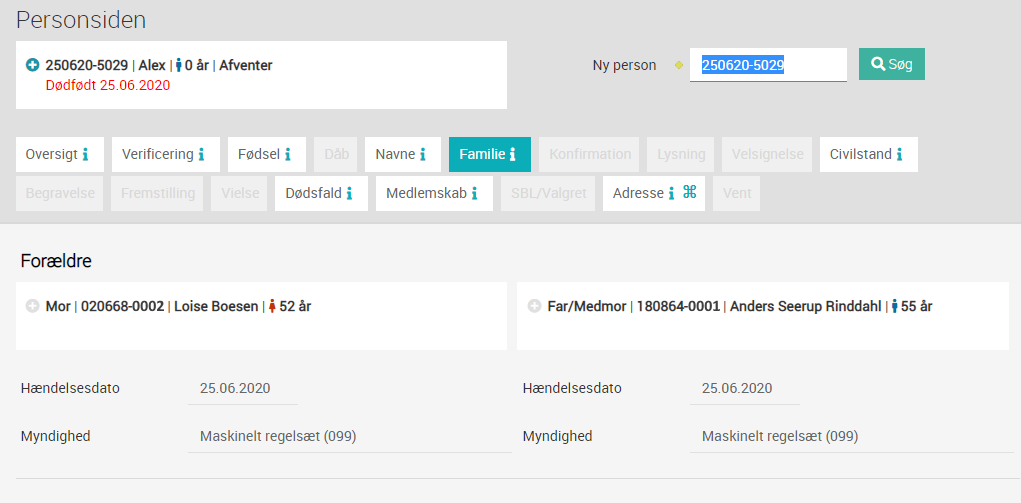Viewport: 1021px width, 503px height.
Task: Switch to the Civilstand tab
Action: pyautogui.click(x=869, y=154)
